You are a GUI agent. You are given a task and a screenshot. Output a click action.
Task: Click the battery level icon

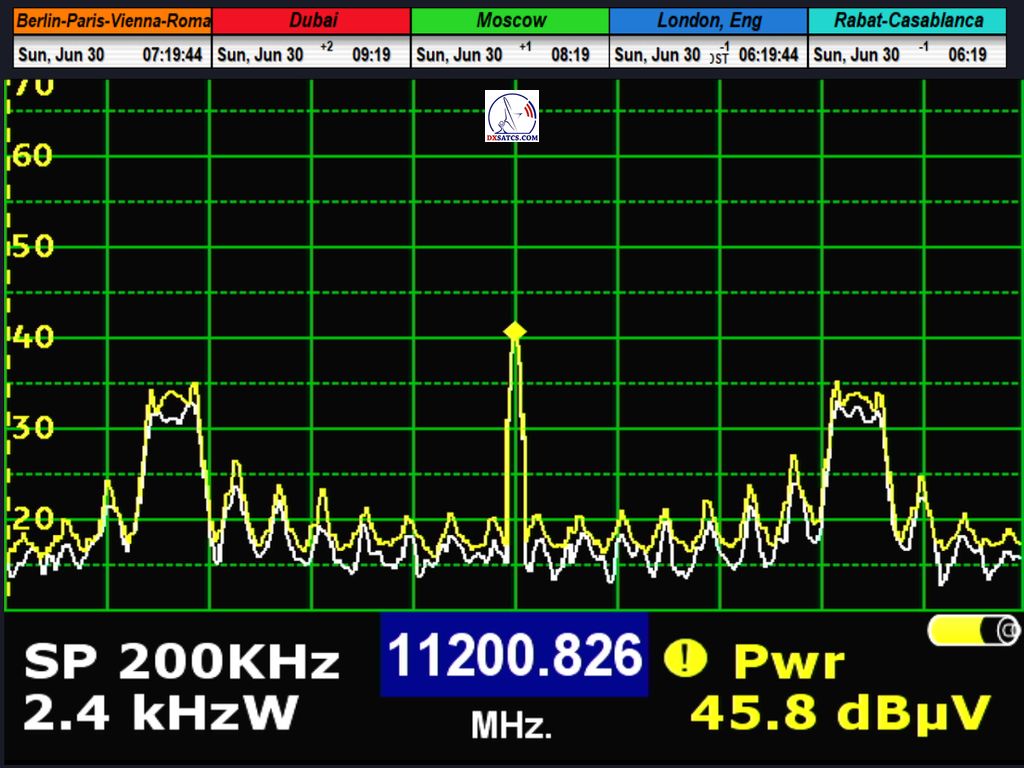[x=973, y=630]
